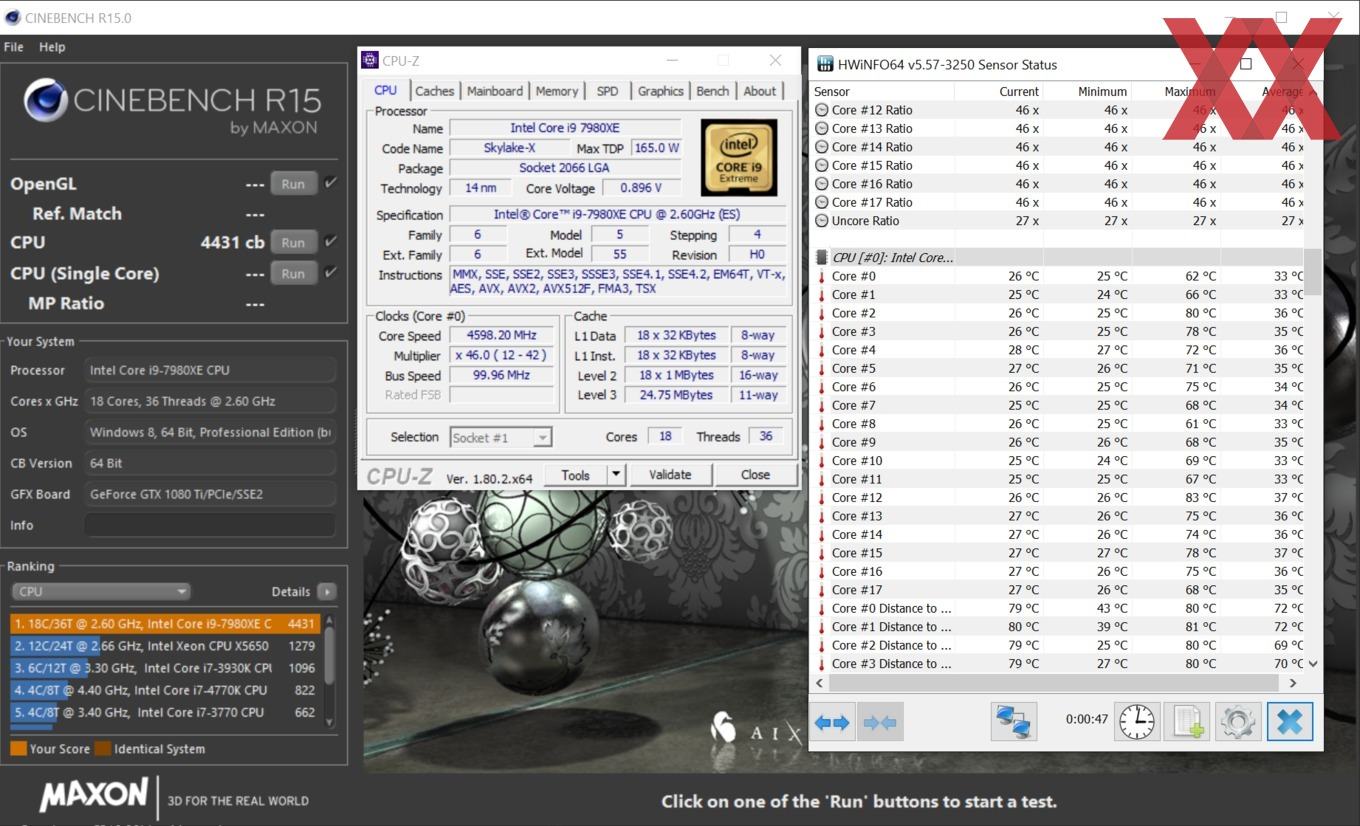Click the CPU-Z Core Speed value
Viewport: 1360px width, 826px height.
(502, 336)
